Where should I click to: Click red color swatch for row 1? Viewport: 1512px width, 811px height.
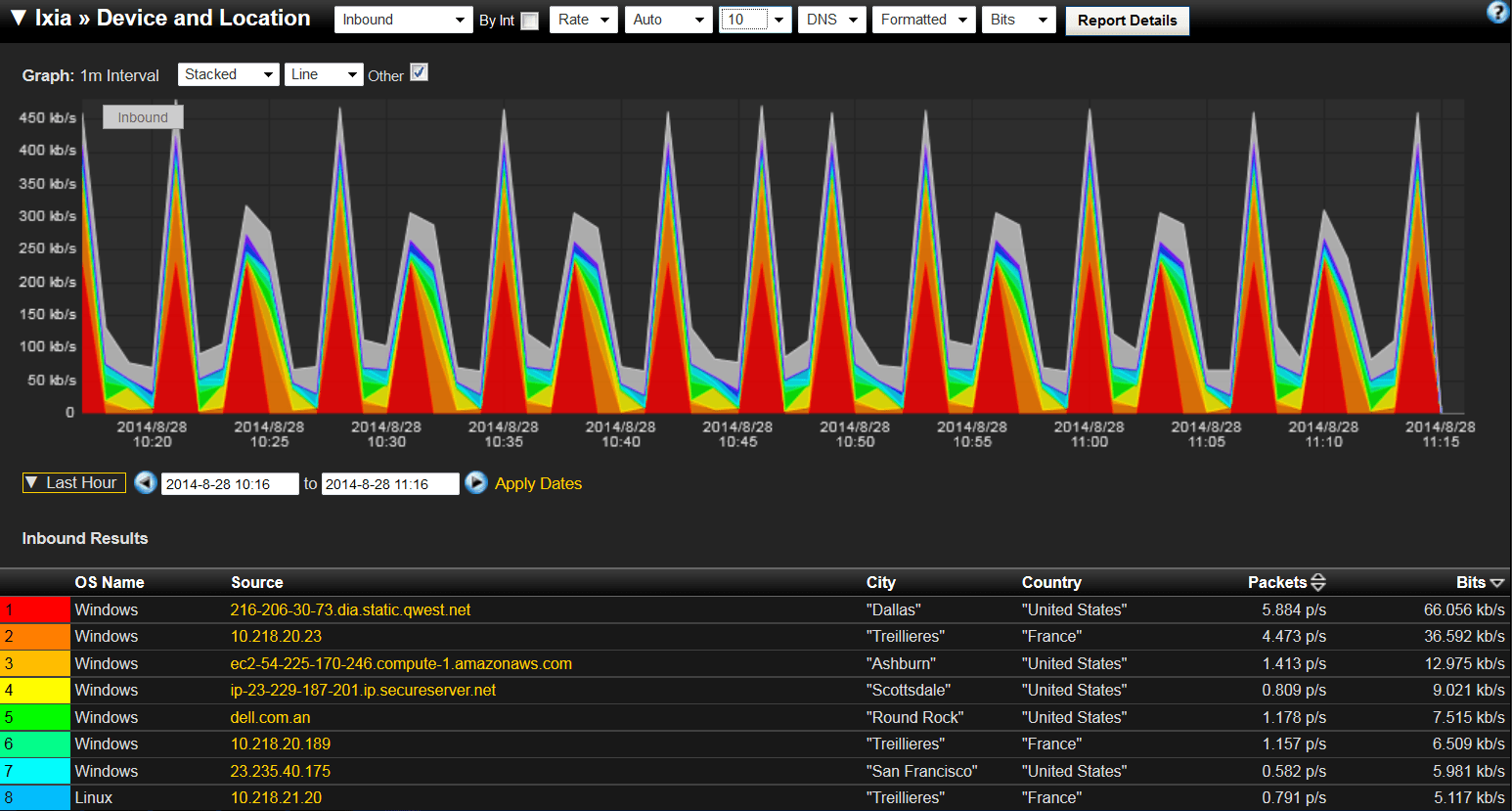[x=35, y=609]
